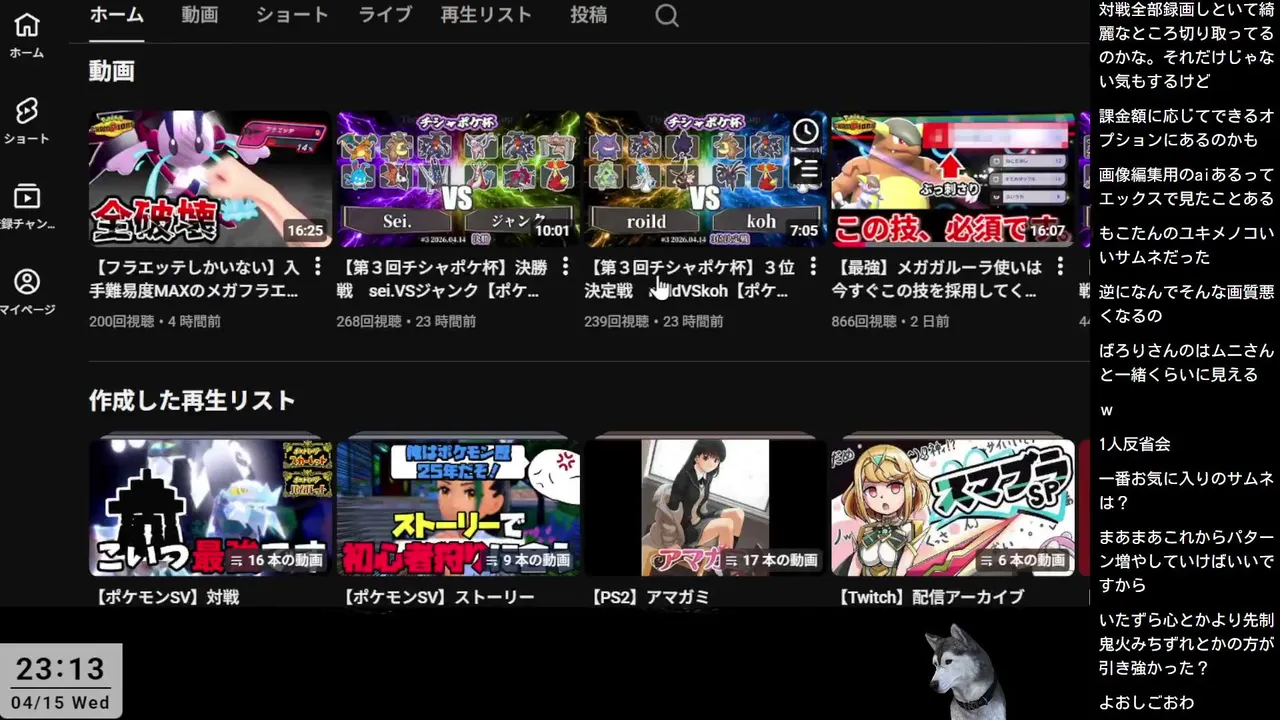Click playlist title 【PS2】アマガミ
The height and width of the screenshot is (720, 1280).
651,597
